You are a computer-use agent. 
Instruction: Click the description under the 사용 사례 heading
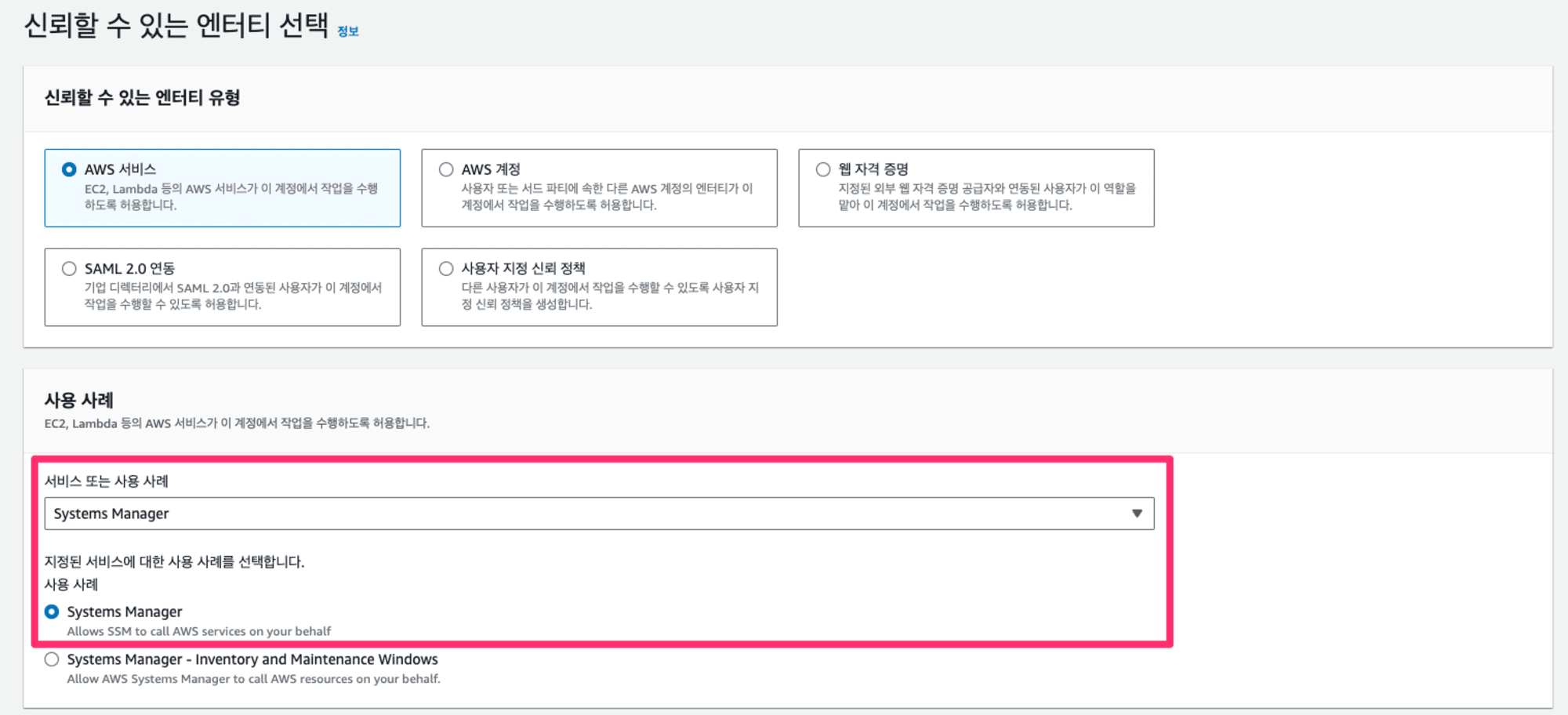pyautogui.click(x=237, y=423)
